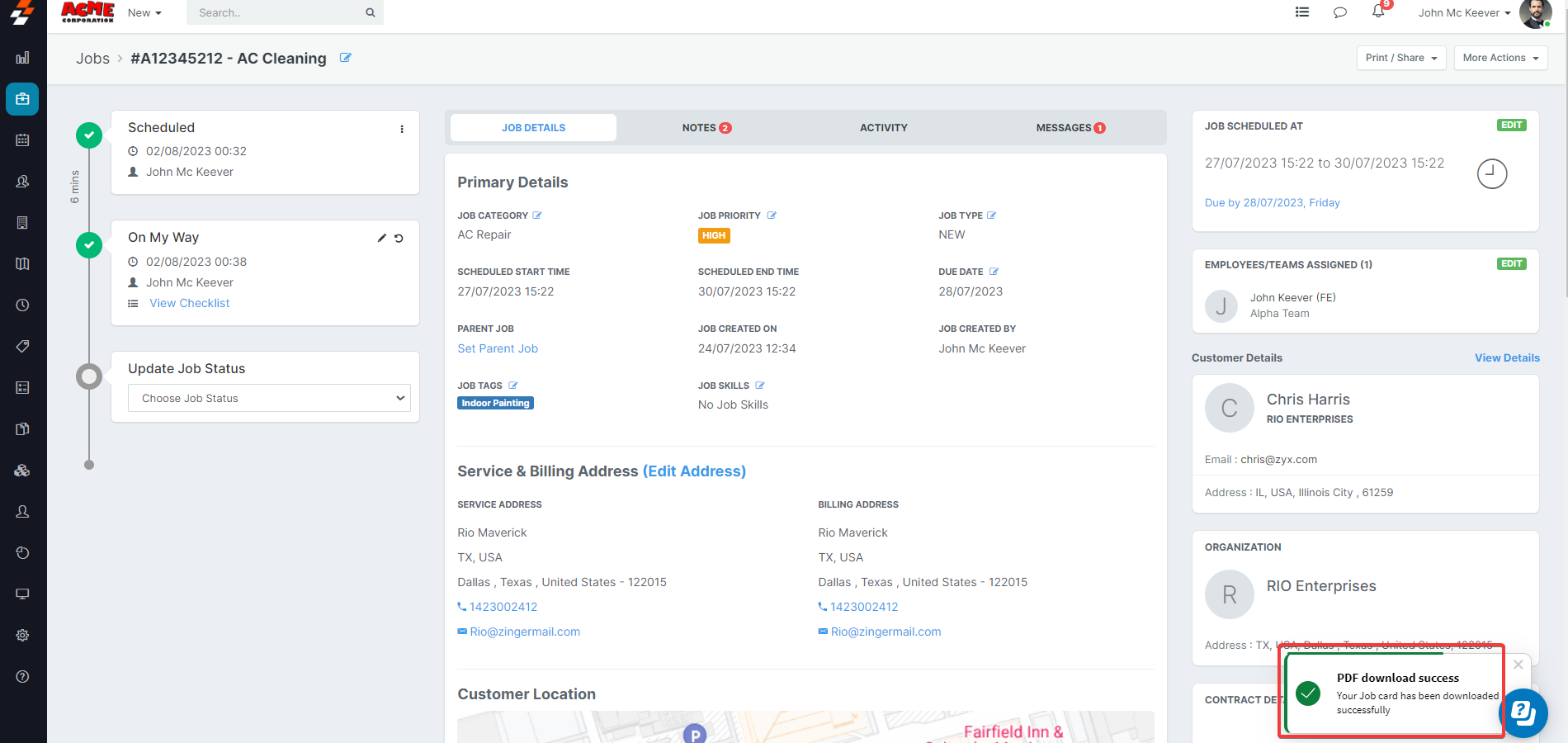Click the undo icon on On My Way
The height and width of the screenshot is (743, 1568).
pyautogui.click(x=399, y=239)
